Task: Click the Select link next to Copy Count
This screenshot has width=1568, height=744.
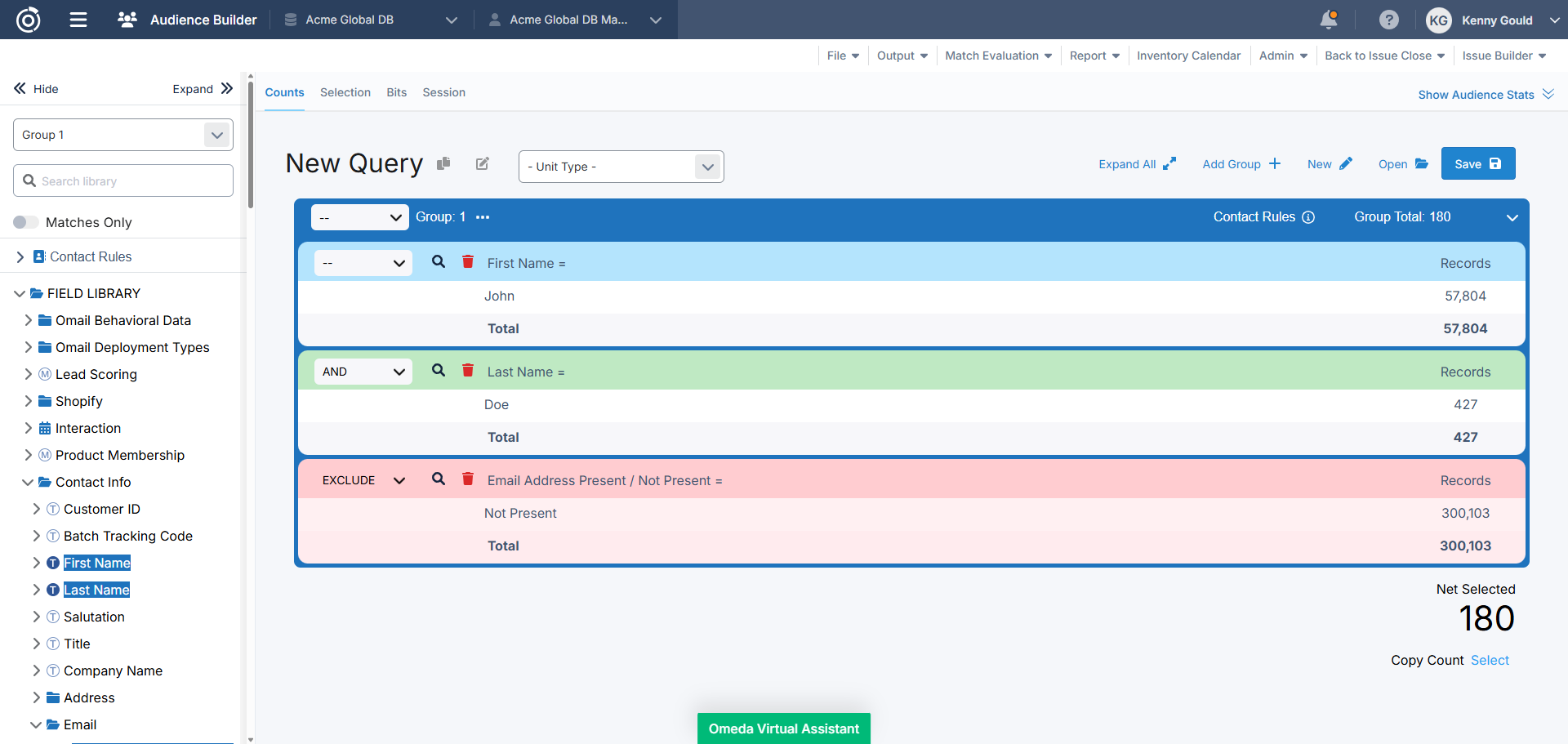Action: coord(1490,660)
